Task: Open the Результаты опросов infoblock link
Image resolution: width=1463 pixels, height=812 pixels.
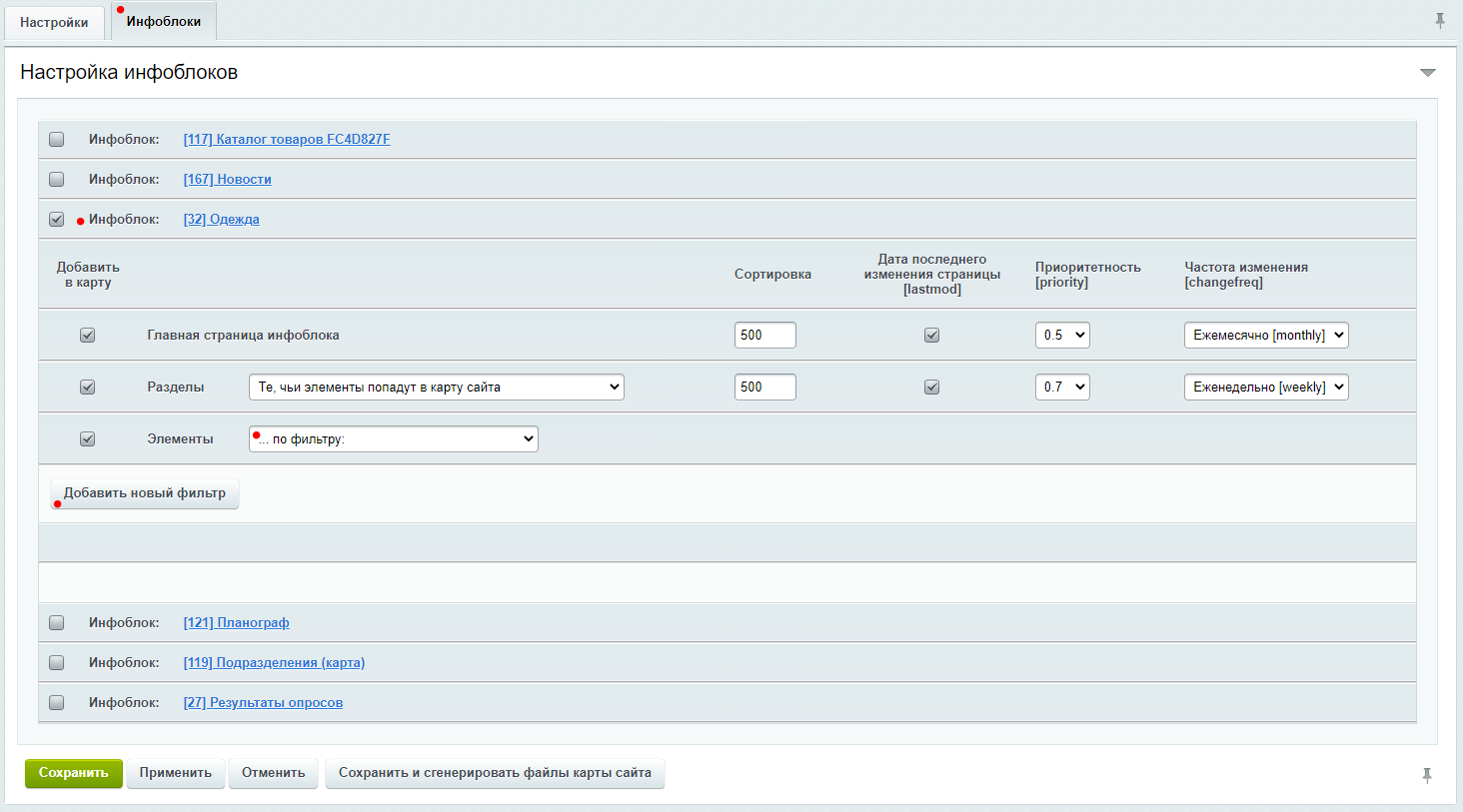Action: [263, 703]
